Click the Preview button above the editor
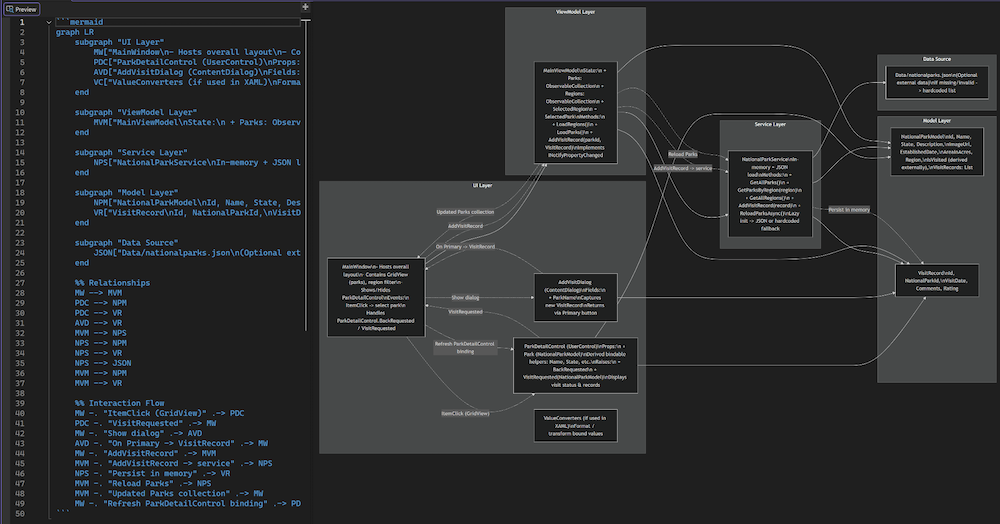Screen dimensions: 1000x524 [x=22, y=9]
